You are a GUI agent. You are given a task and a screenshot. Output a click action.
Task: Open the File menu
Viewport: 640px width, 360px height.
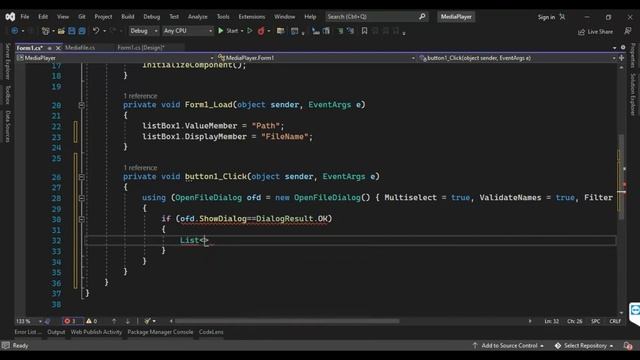coord(24,17)
